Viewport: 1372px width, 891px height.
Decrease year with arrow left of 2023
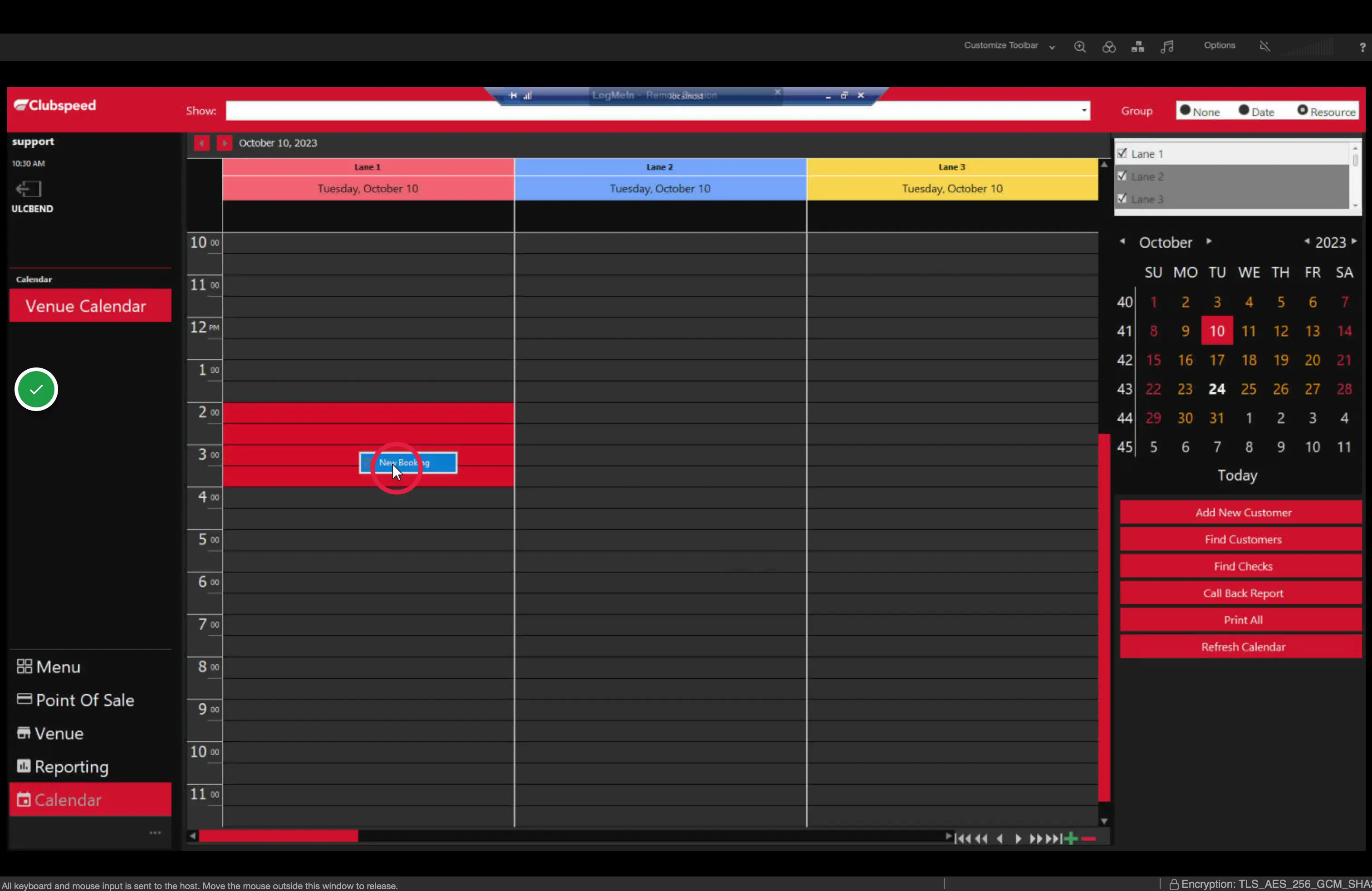(x=1307, y=241)
